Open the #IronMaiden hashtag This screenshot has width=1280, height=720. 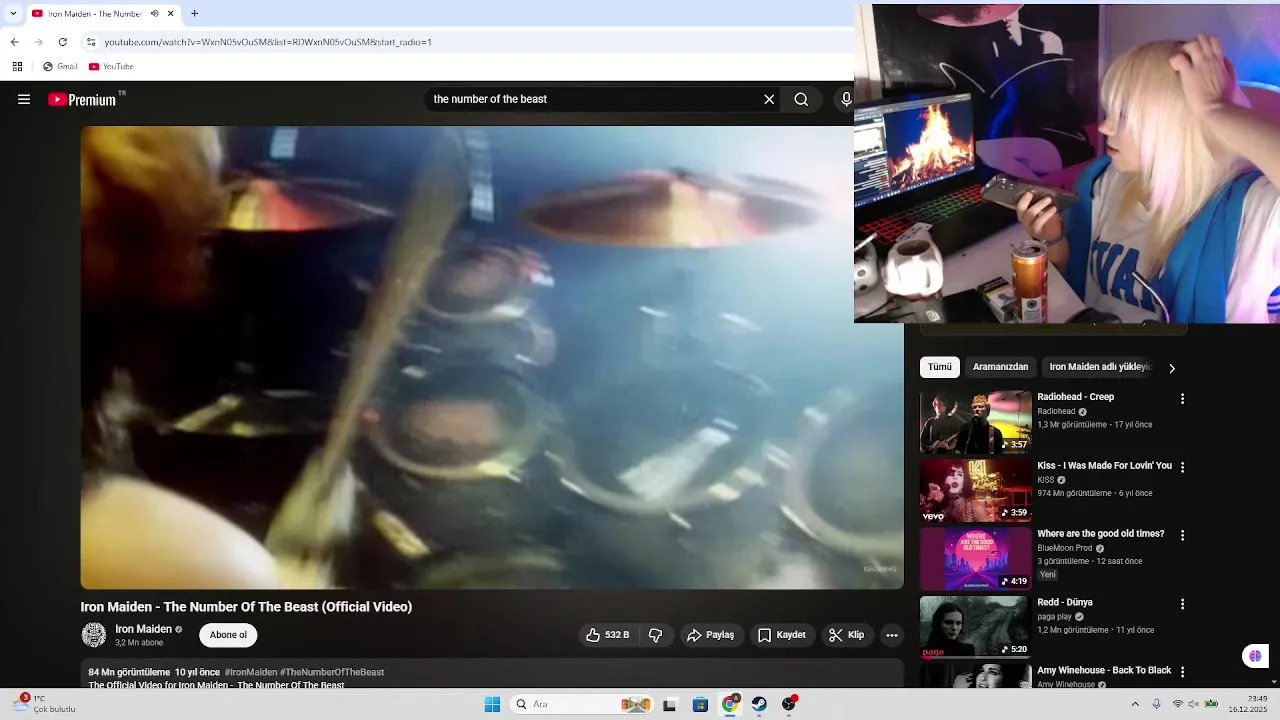[251, 672]
